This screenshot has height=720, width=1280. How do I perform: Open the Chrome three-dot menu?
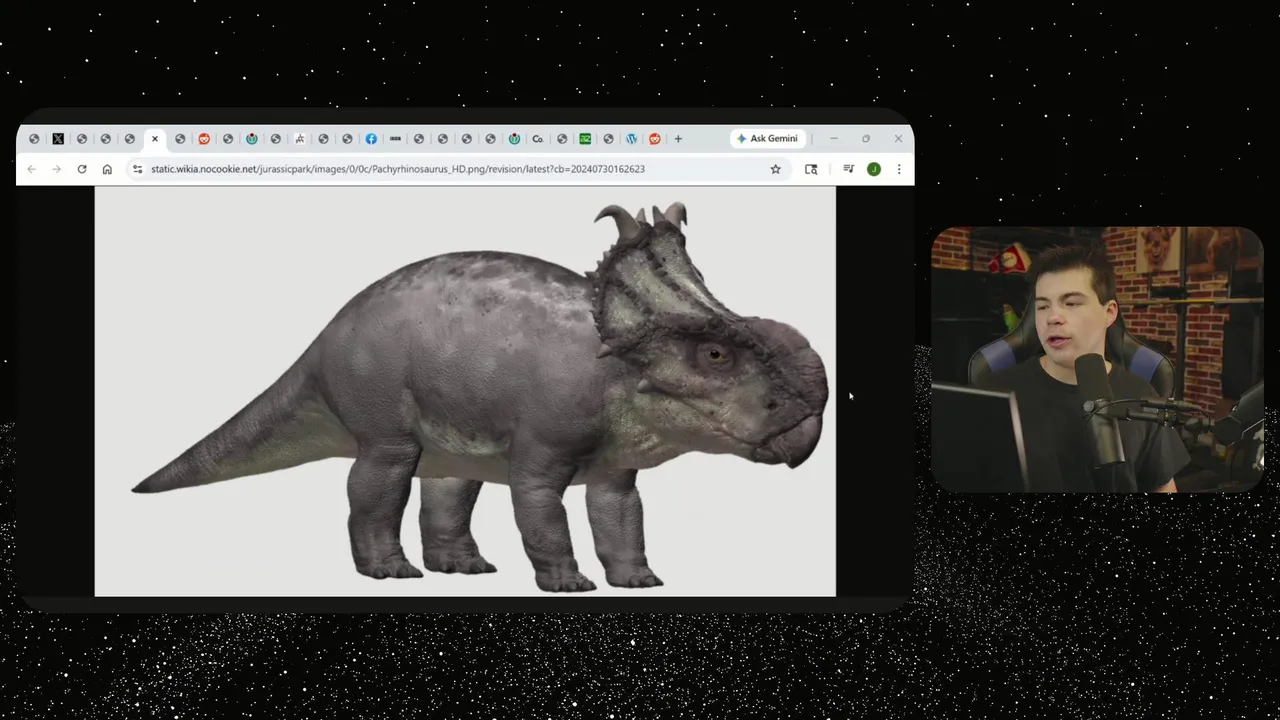[x=899, y=169]
